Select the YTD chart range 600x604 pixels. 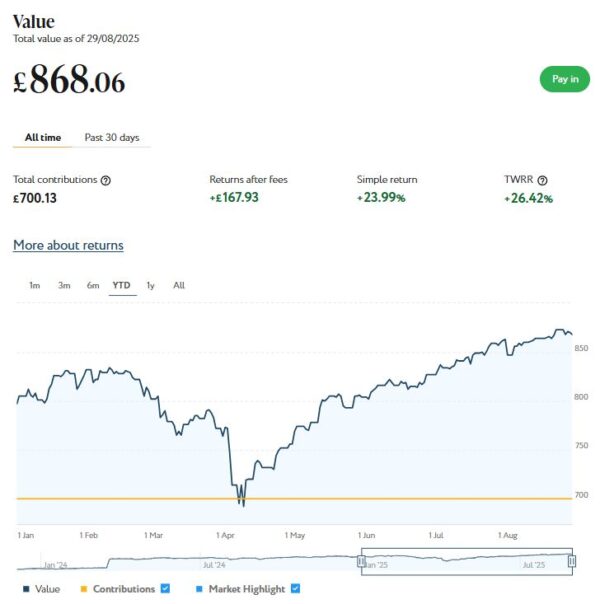click(x=121, y=285)
